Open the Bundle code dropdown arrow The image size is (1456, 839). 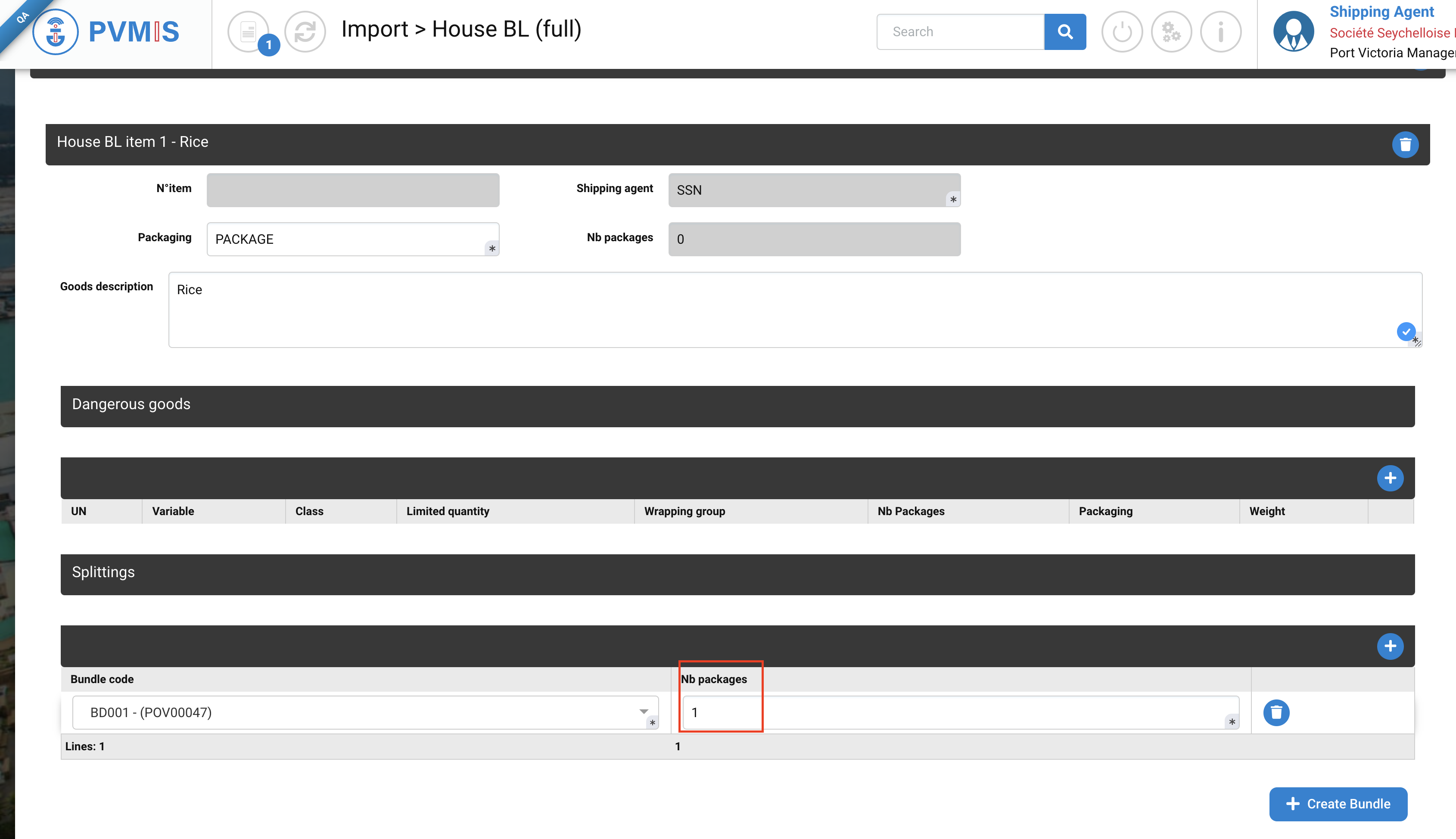[x=644, y=712]
